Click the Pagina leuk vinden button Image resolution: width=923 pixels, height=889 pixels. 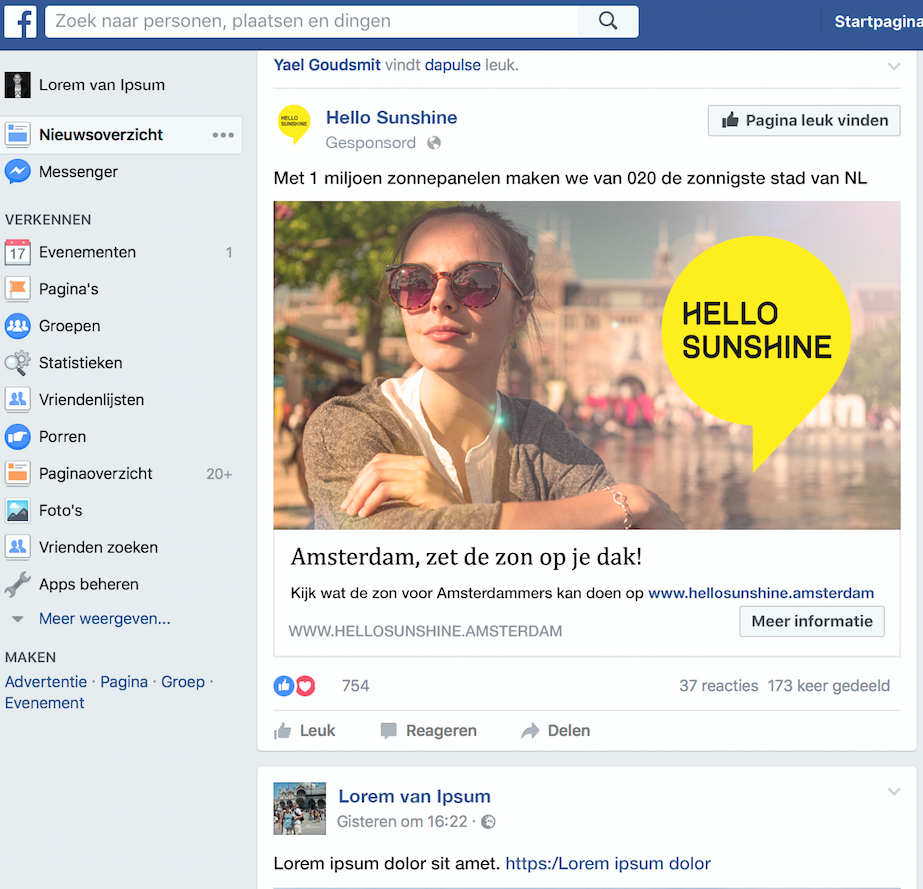pyautogui.click(x=804, y=121)
